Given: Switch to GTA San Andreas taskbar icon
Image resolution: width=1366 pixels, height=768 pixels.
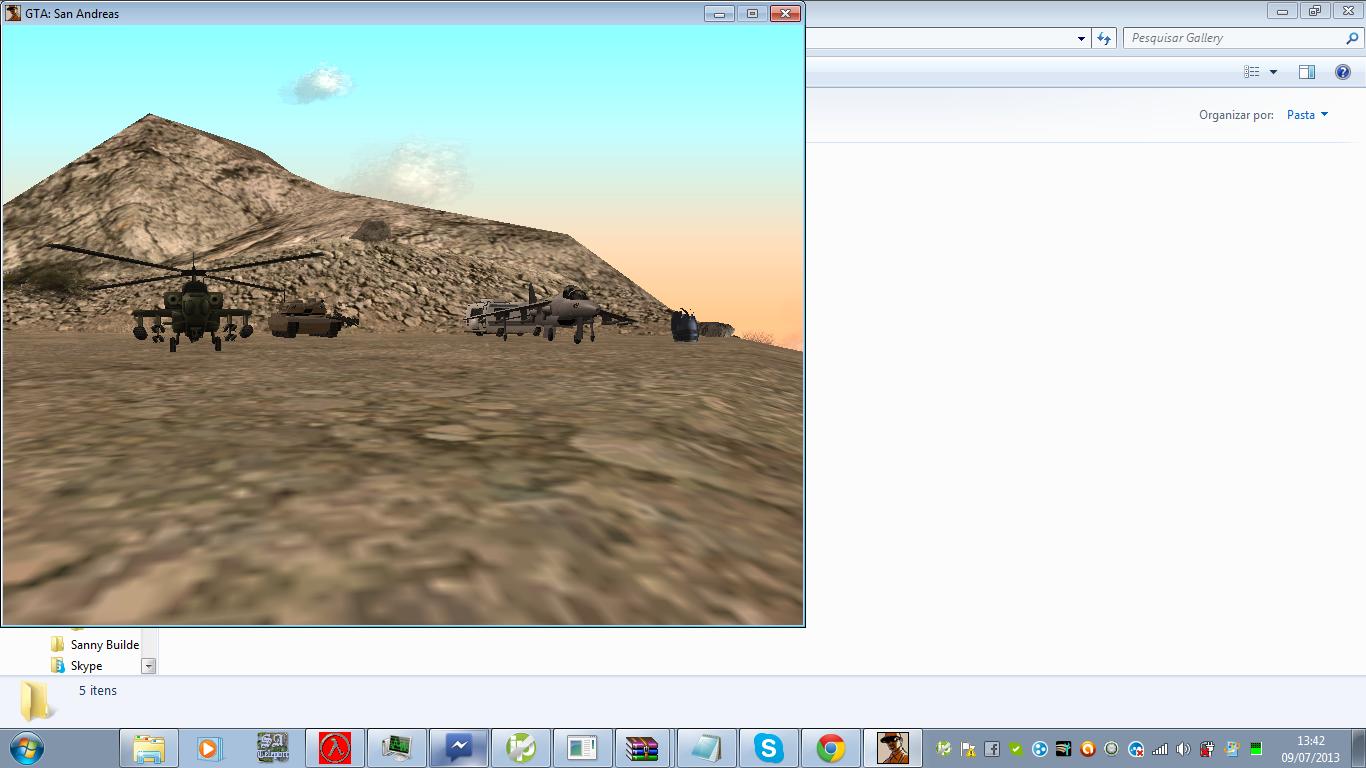Looking at the screenshot, I should click(893, 748).
